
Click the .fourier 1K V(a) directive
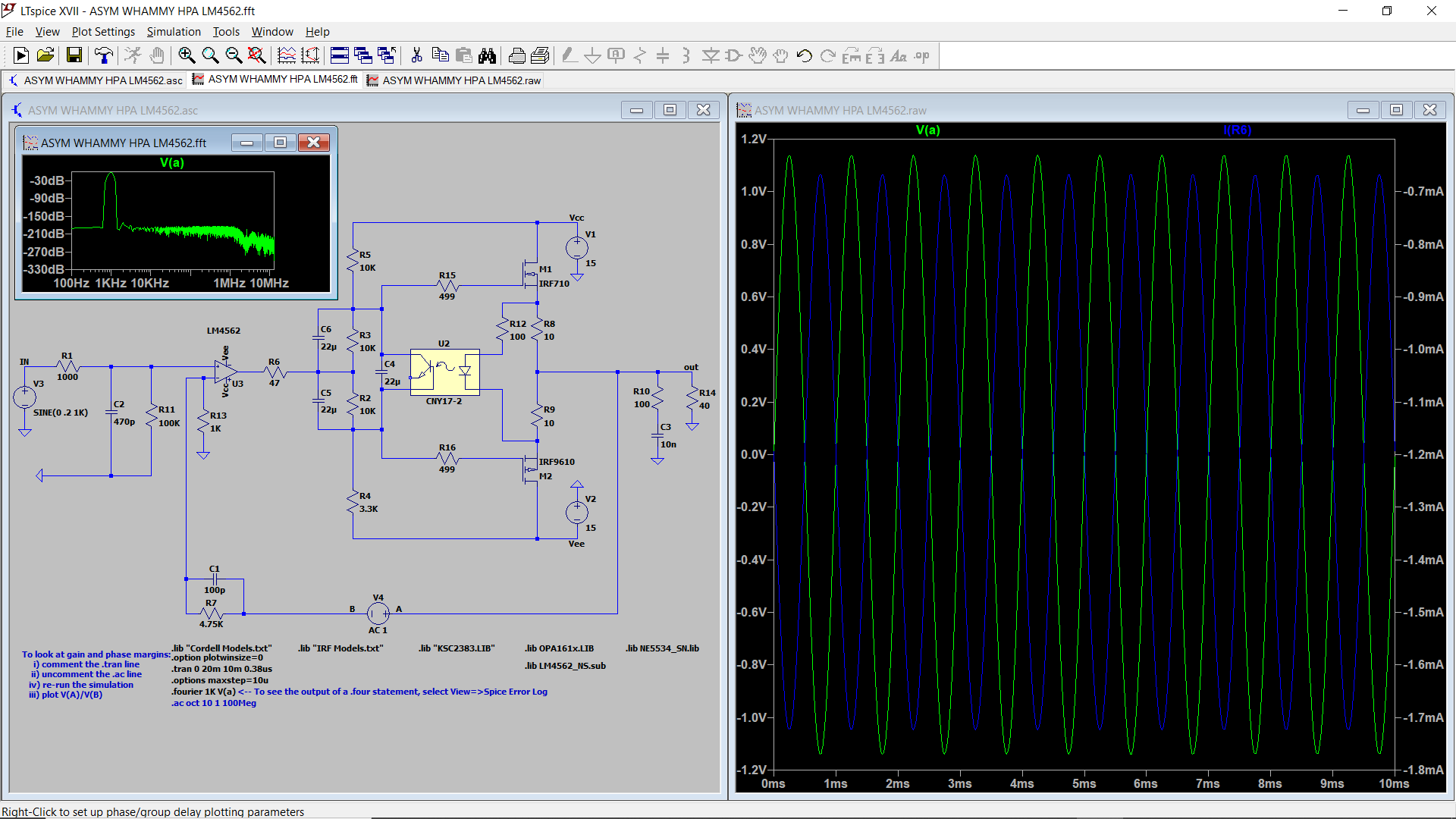(203, 692)
